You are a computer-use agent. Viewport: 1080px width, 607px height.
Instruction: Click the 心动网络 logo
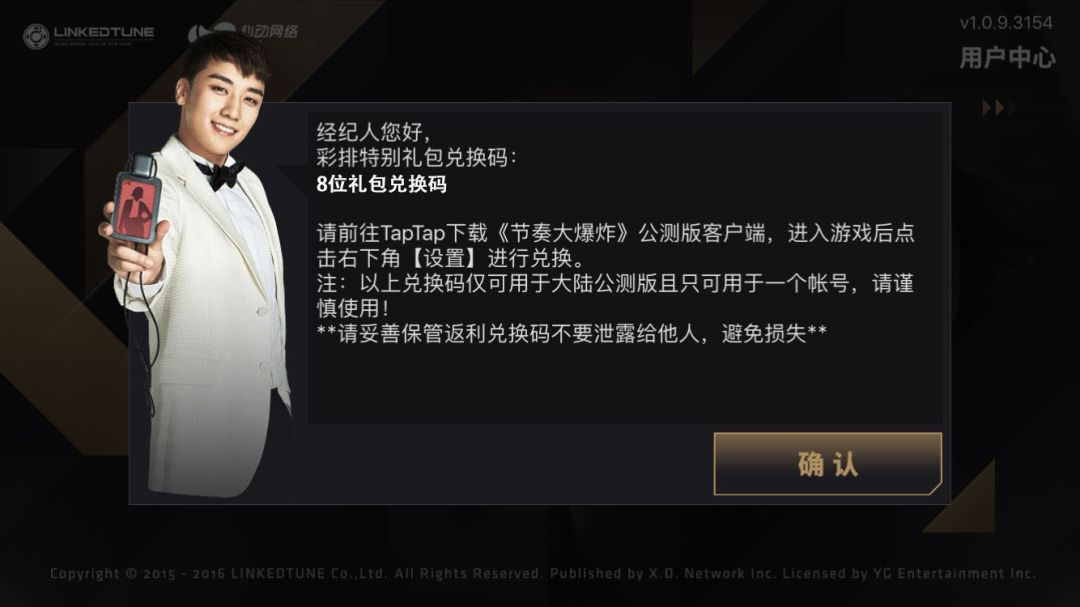click(242, 32)
